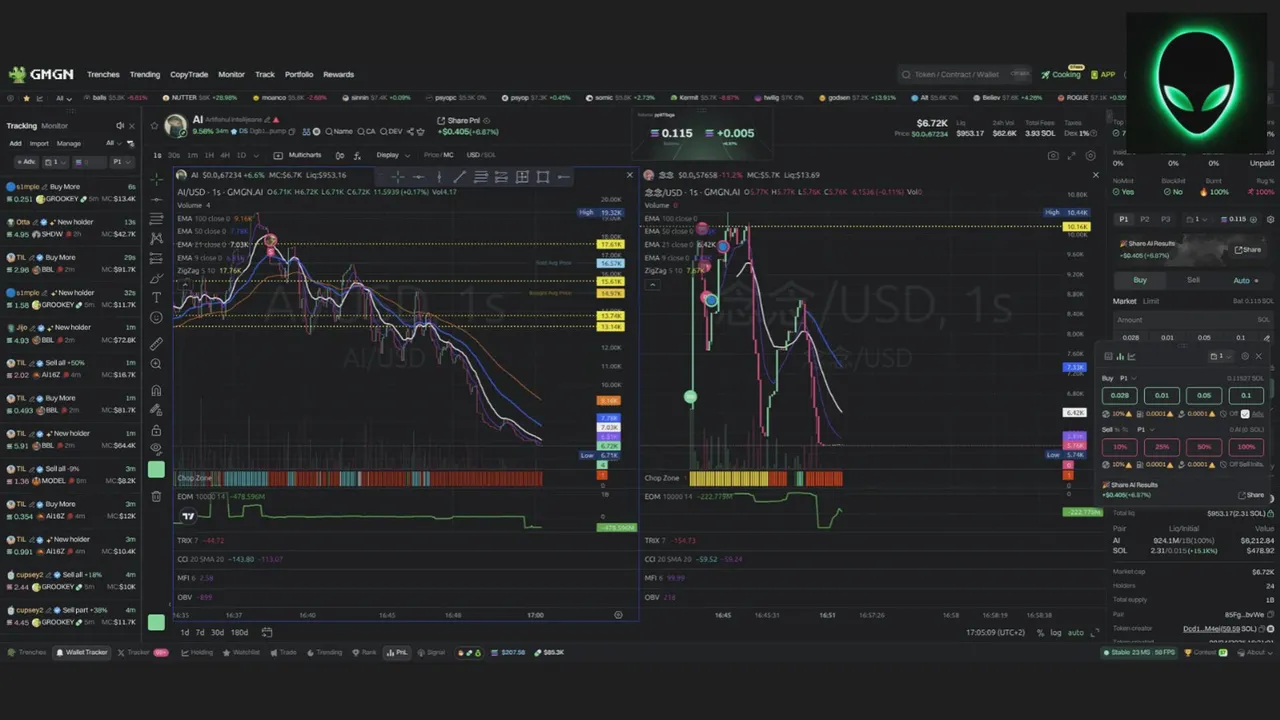Select the 1s timeframe
The width and height of the screenshot is (1280, 720).
point(157,155)
